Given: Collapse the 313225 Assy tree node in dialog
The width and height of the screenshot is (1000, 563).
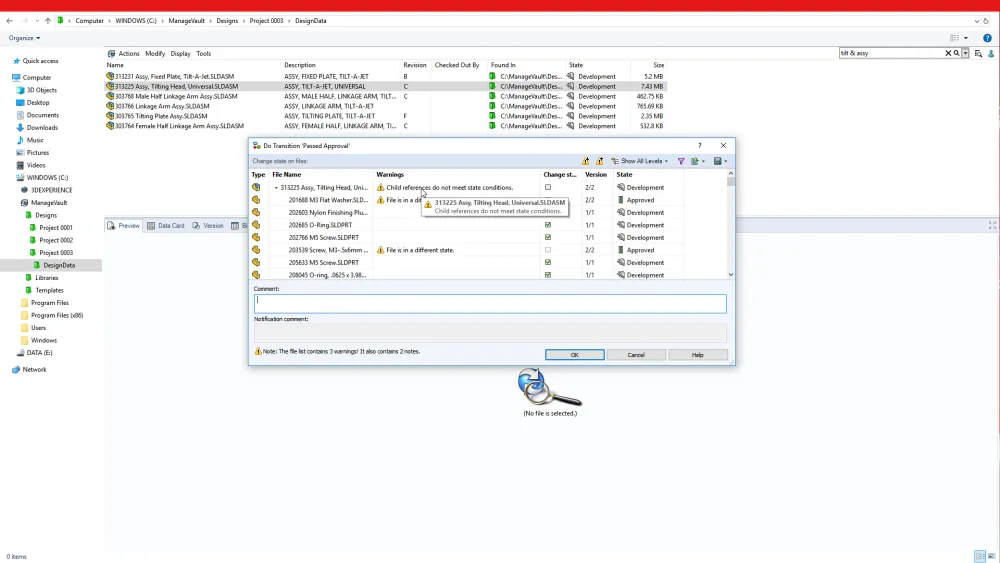Looking at the screenshot, I should tap(276, 188).
